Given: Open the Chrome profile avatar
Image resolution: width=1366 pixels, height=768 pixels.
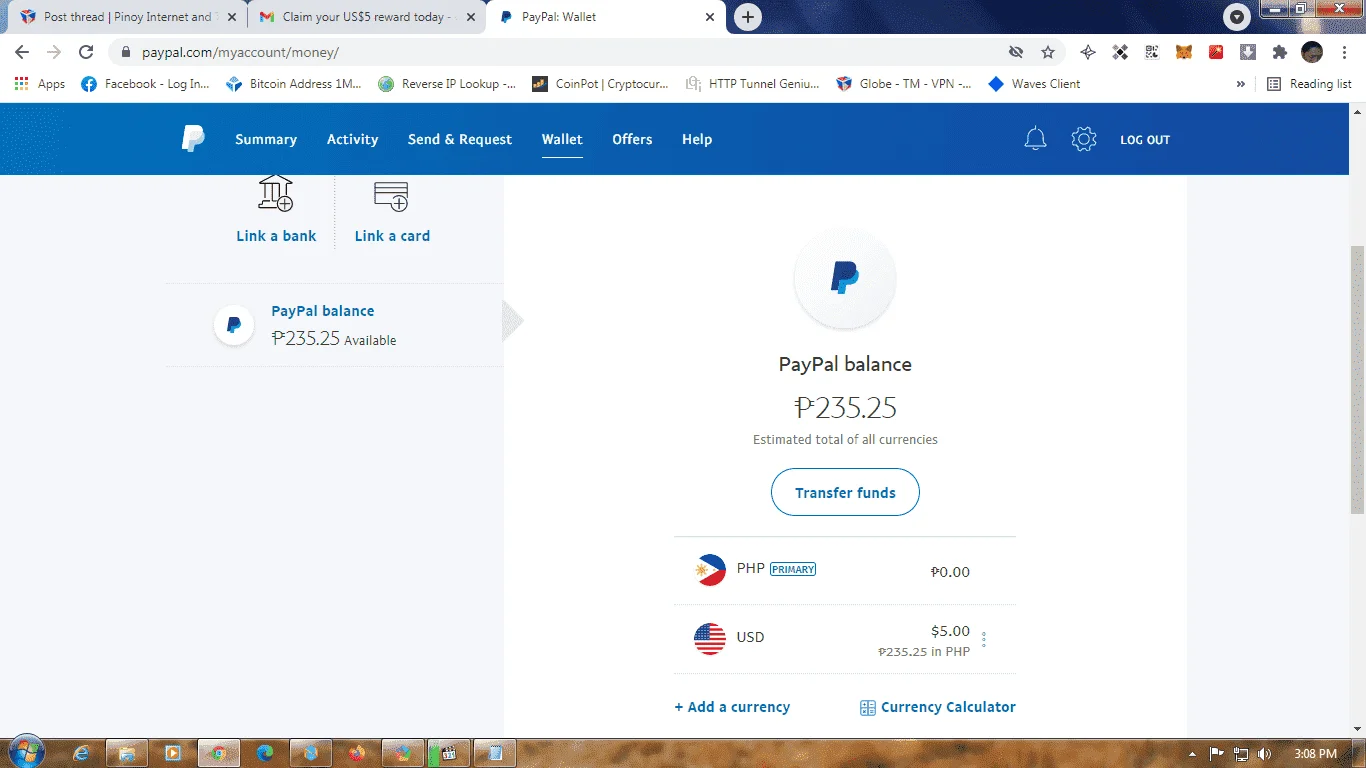Looking at the screenshot, I should tap(1312, 52).
